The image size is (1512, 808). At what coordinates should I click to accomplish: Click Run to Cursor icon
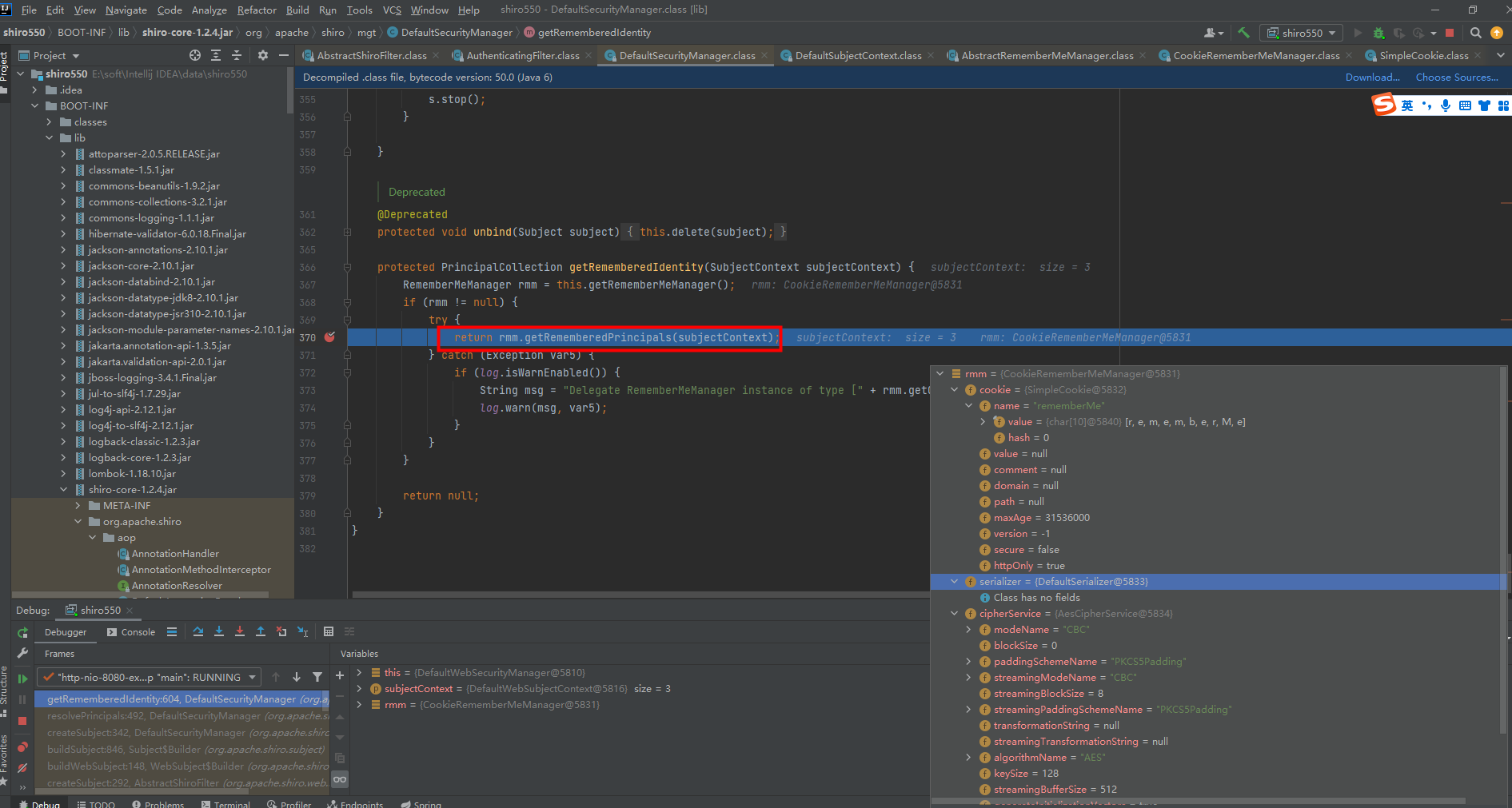(303, 631)
